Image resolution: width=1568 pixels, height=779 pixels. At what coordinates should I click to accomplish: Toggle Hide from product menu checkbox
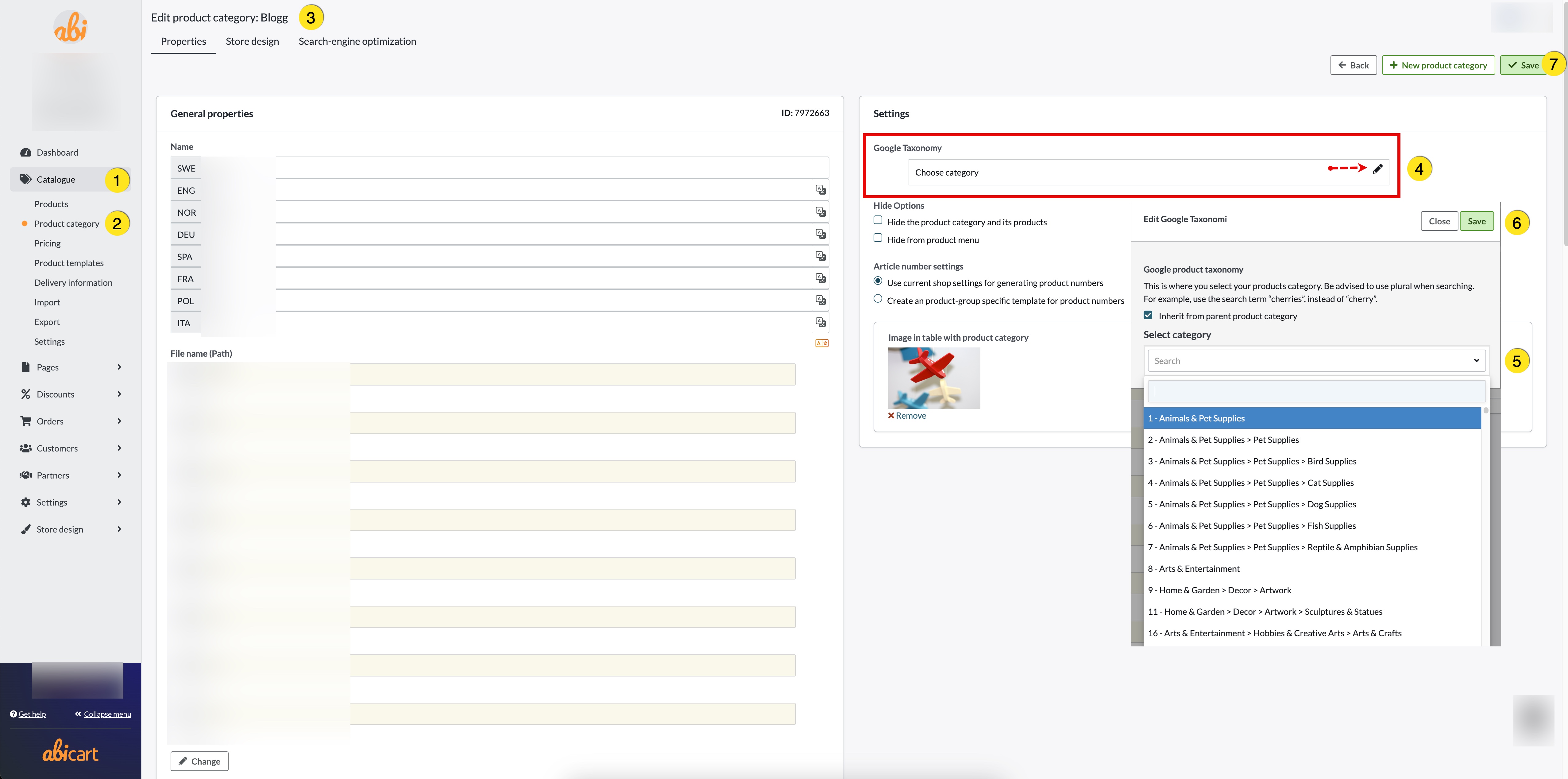click(878, 238)
